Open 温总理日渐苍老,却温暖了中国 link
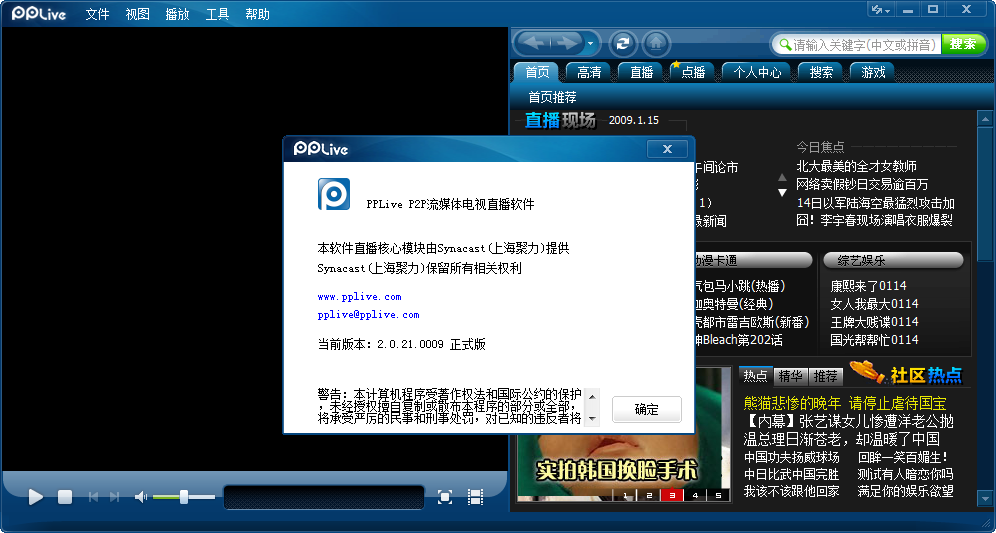The image size is (996, 533). [x=841, y=439]
